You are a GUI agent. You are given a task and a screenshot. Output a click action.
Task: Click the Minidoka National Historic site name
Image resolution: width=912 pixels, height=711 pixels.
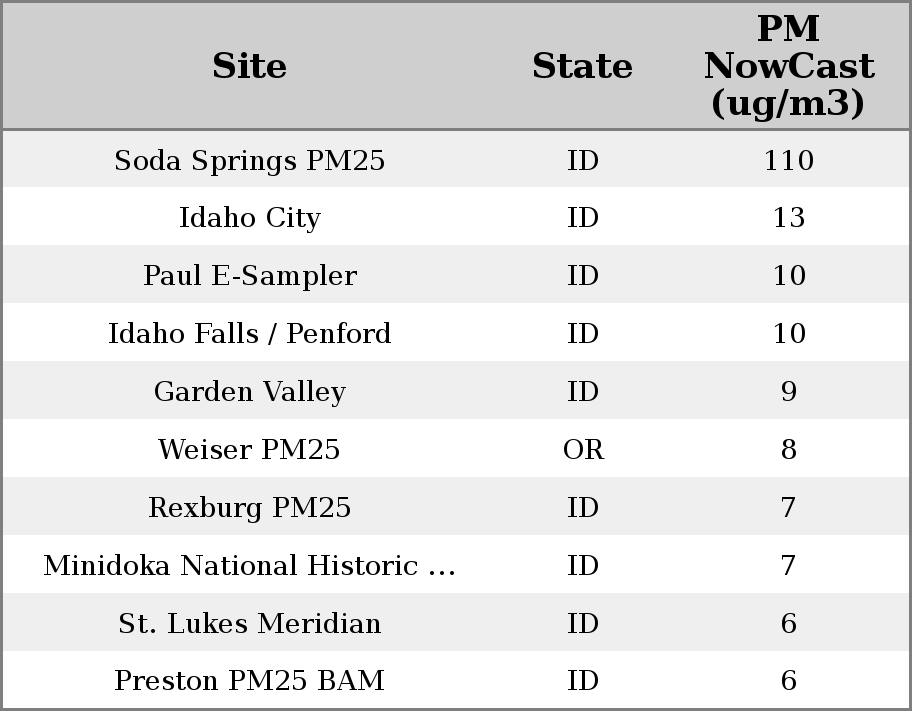click(249, 566)
